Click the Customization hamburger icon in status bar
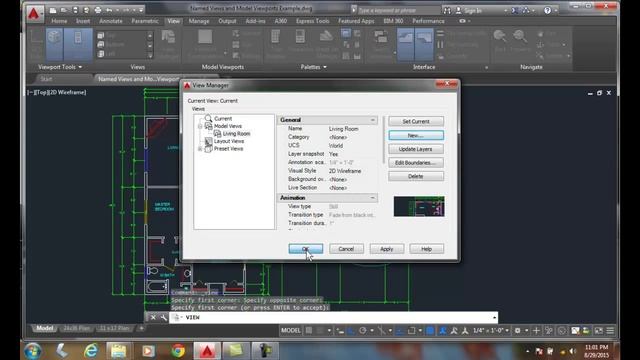Image resolution: width=640 pixels, height=360 pixels. pyautogui.click(x=610, y=331)
